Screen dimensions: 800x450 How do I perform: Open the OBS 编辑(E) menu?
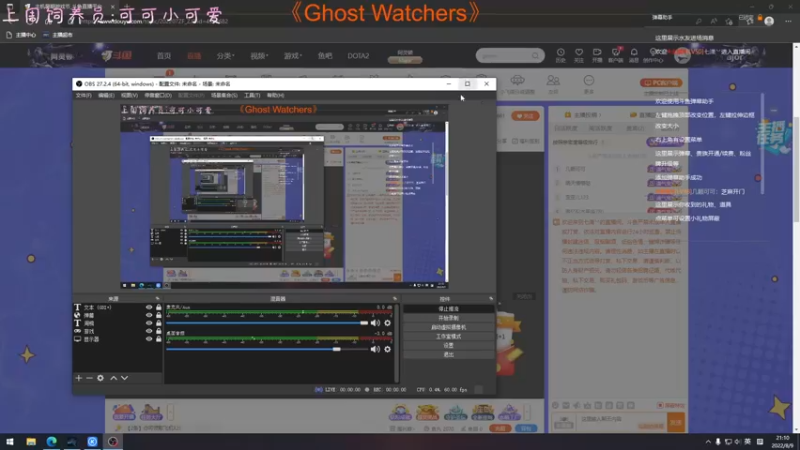(106, 95)
